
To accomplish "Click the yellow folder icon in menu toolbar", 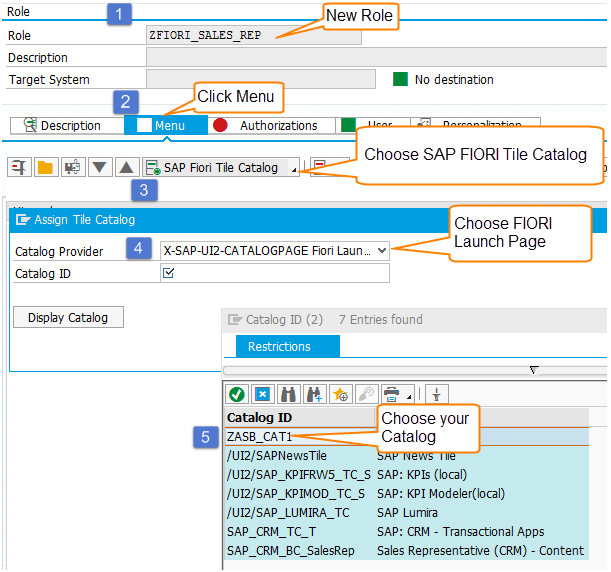I will [x=46, y=168].
